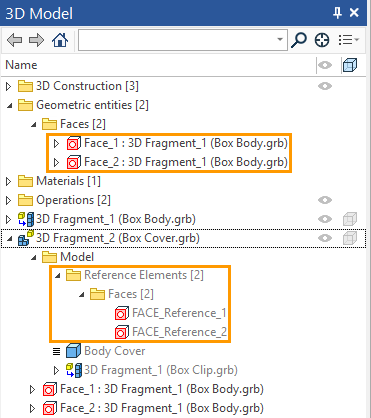
Task: Expand the 3D Construction folder
Action: click(x=9, y=86)
